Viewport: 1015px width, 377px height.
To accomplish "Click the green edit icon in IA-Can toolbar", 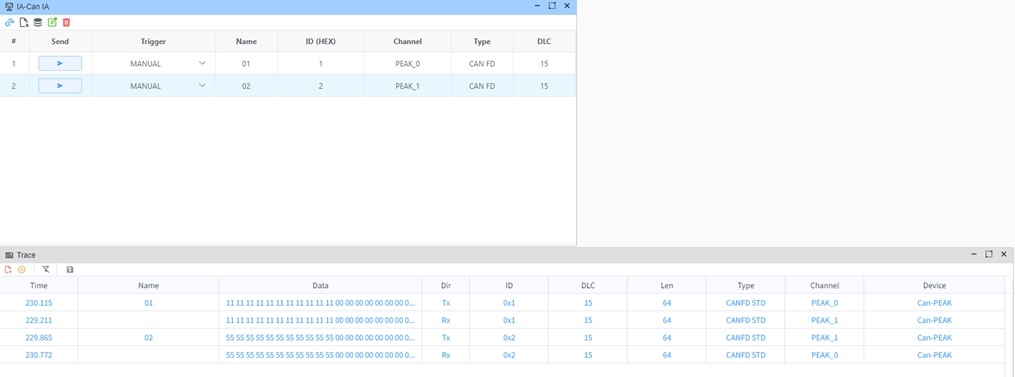I will [52, 22].
